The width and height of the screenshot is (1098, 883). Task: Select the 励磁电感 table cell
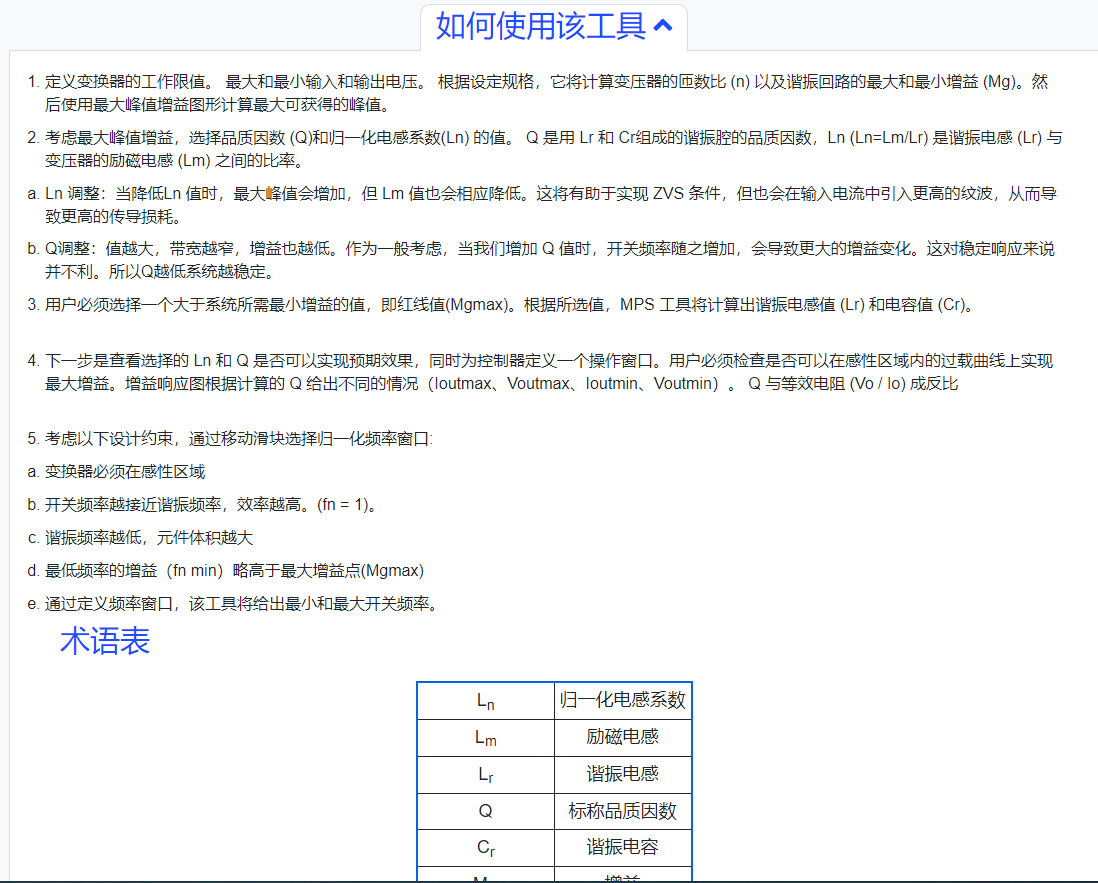coord(623,737)
